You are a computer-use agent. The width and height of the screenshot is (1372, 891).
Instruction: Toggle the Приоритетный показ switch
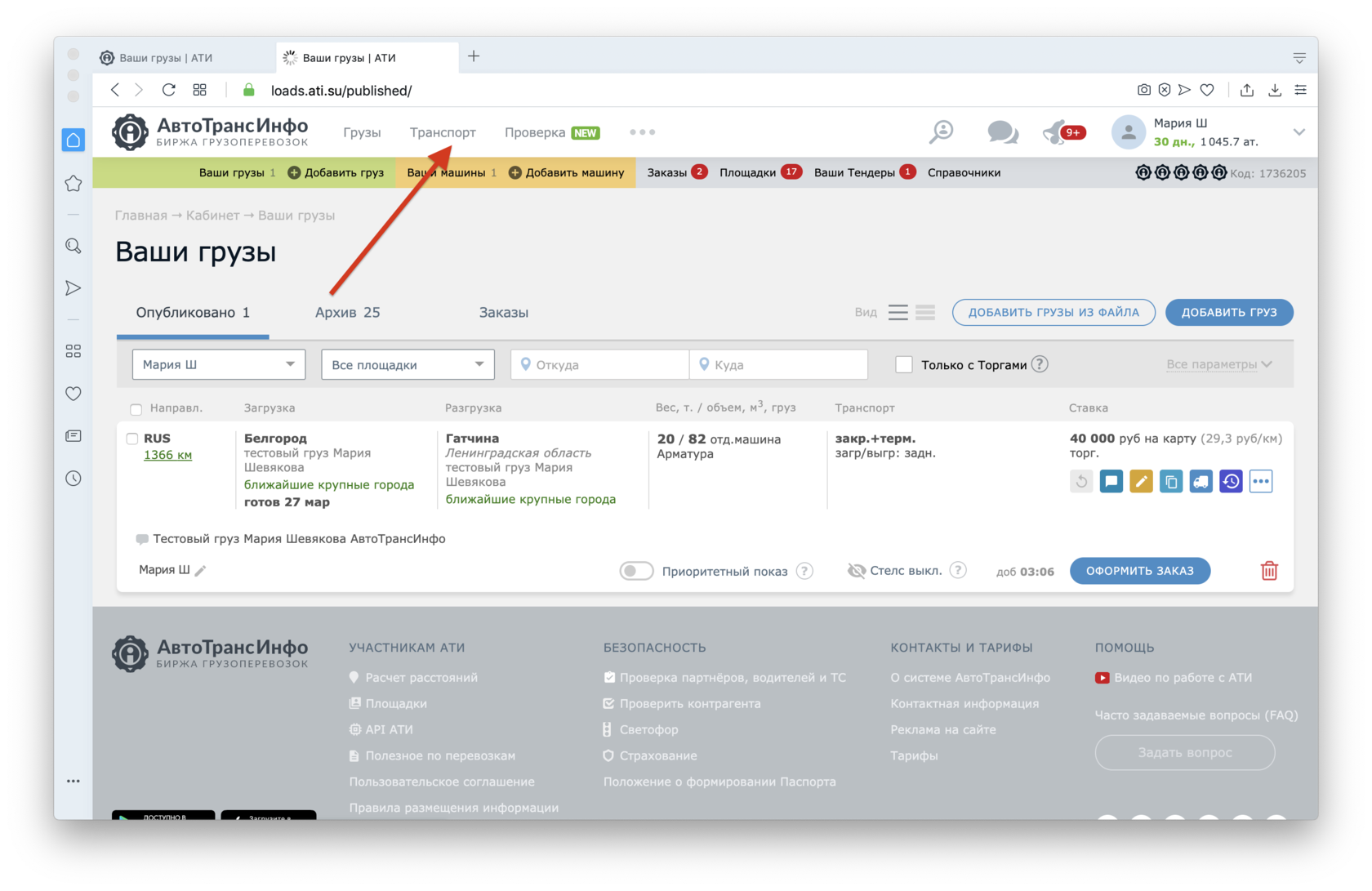coord(636,571)
